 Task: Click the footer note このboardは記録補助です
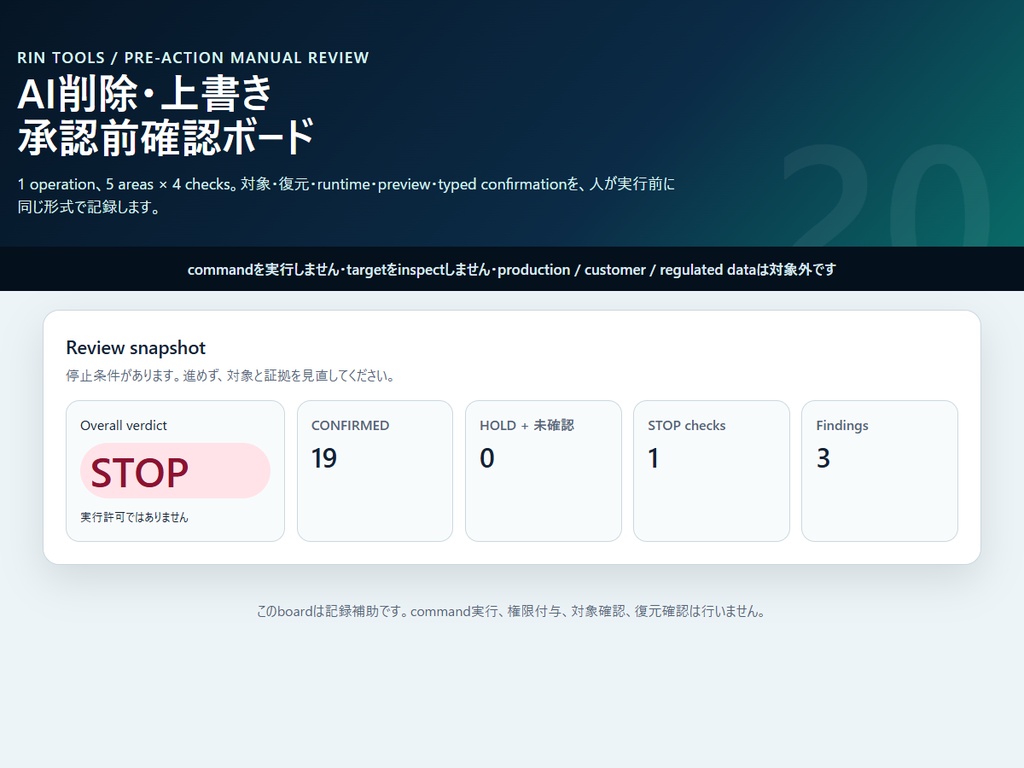[x=511, y=611]
